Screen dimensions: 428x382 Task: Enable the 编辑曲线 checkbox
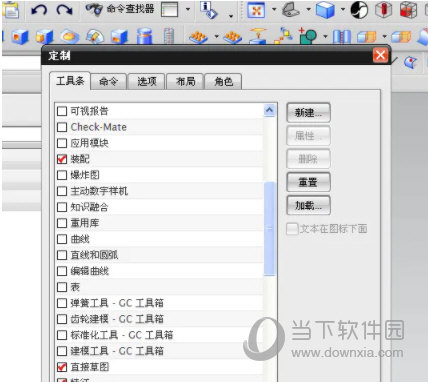click(62, 271)
